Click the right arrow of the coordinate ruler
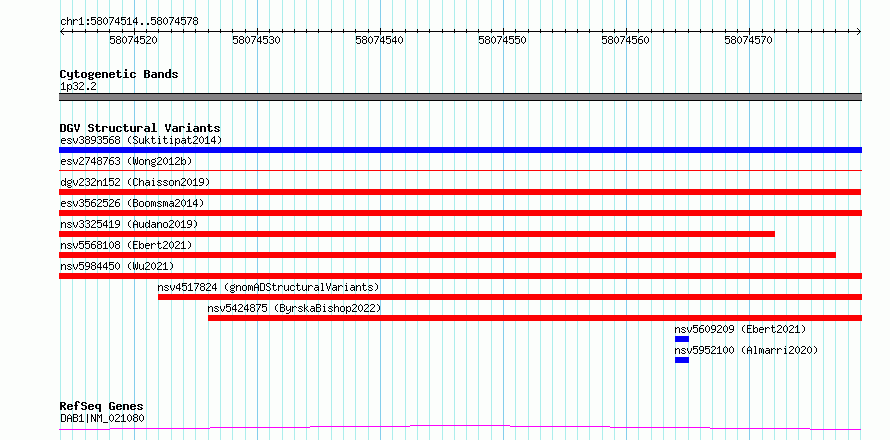890x440 pixels. pyautogui.click(x=858, y=32)
